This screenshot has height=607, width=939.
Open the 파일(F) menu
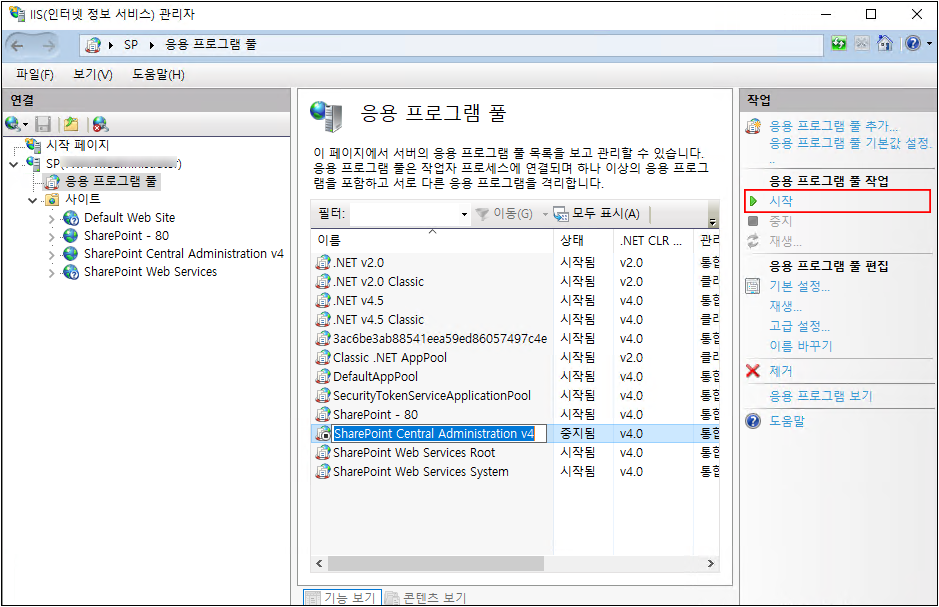35,74
